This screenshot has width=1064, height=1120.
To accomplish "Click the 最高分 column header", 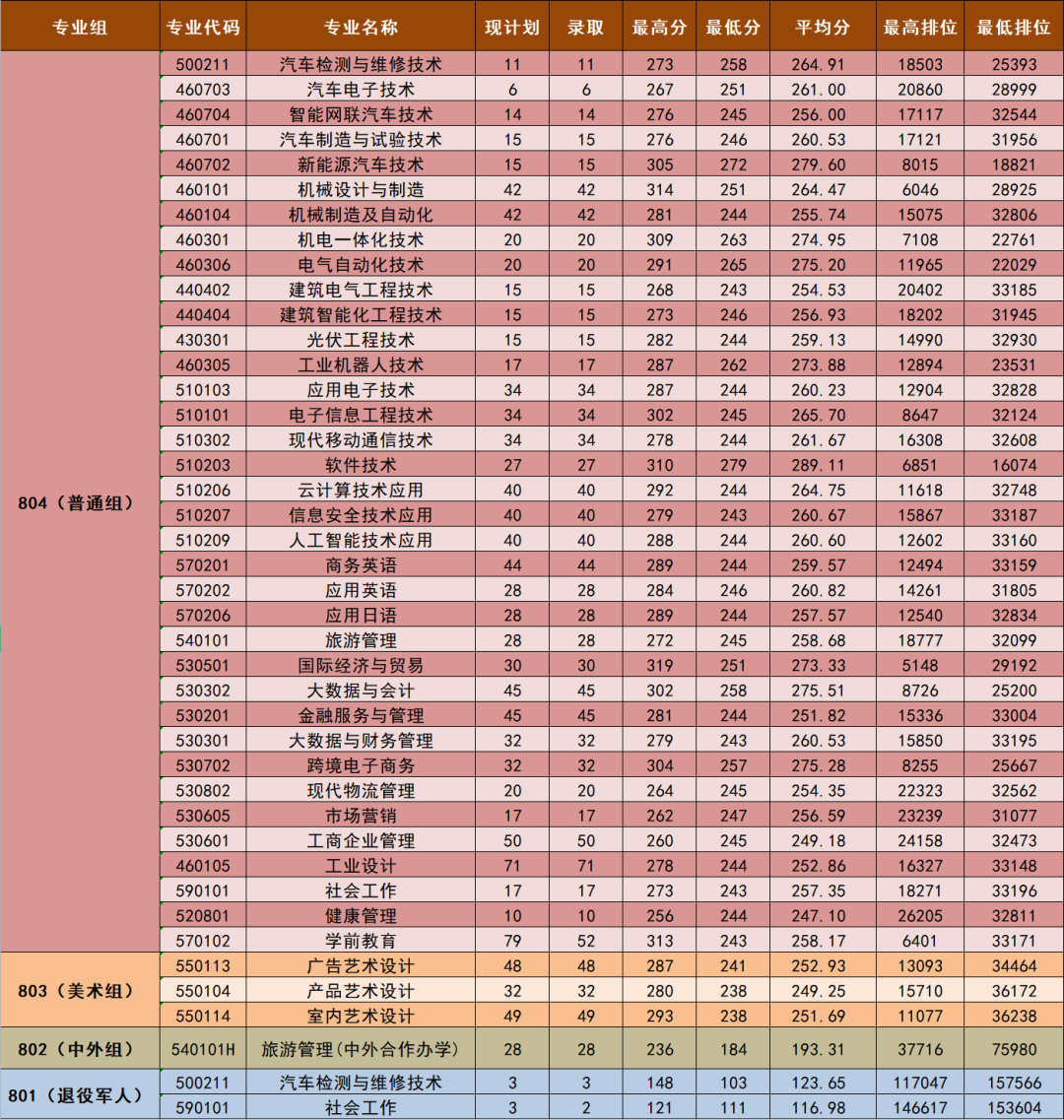I will (659, 28).
